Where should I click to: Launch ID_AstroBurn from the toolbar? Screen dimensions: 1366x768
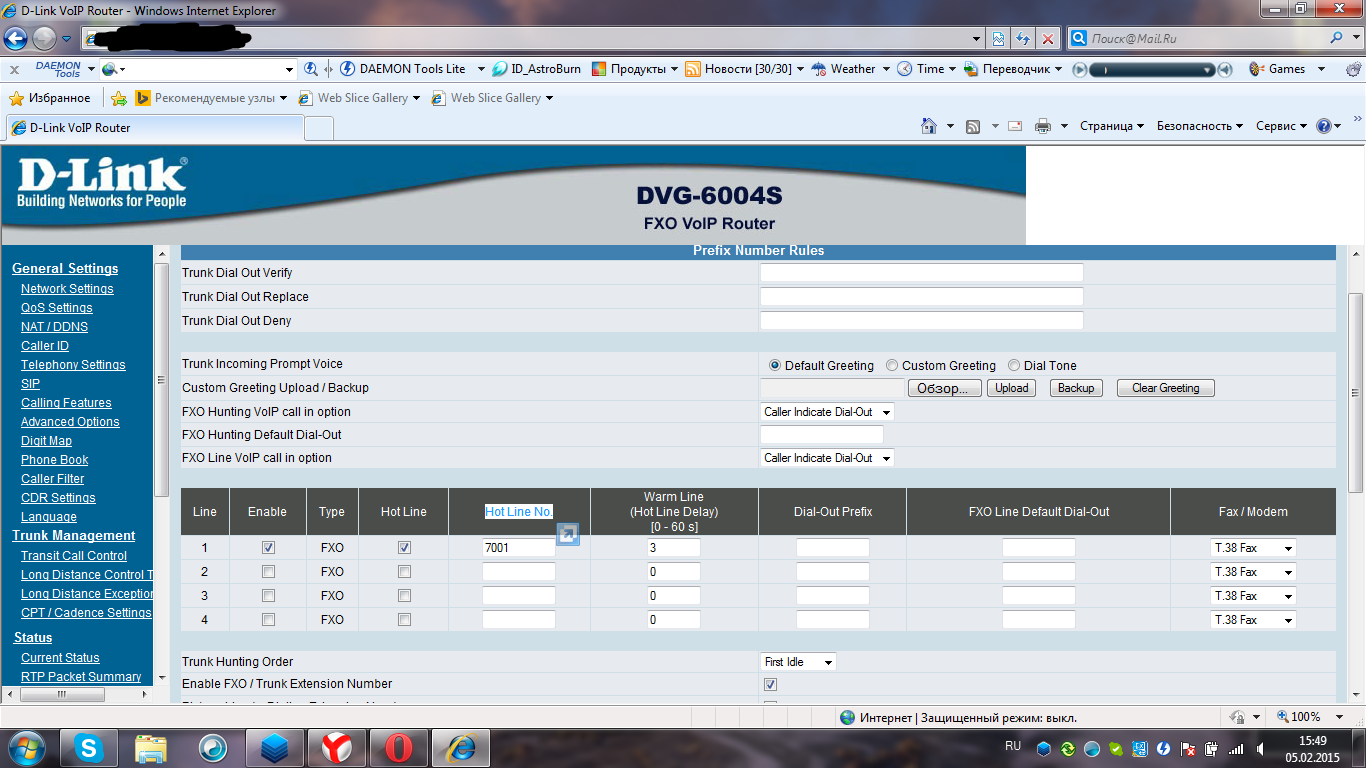tap(536, 69)
